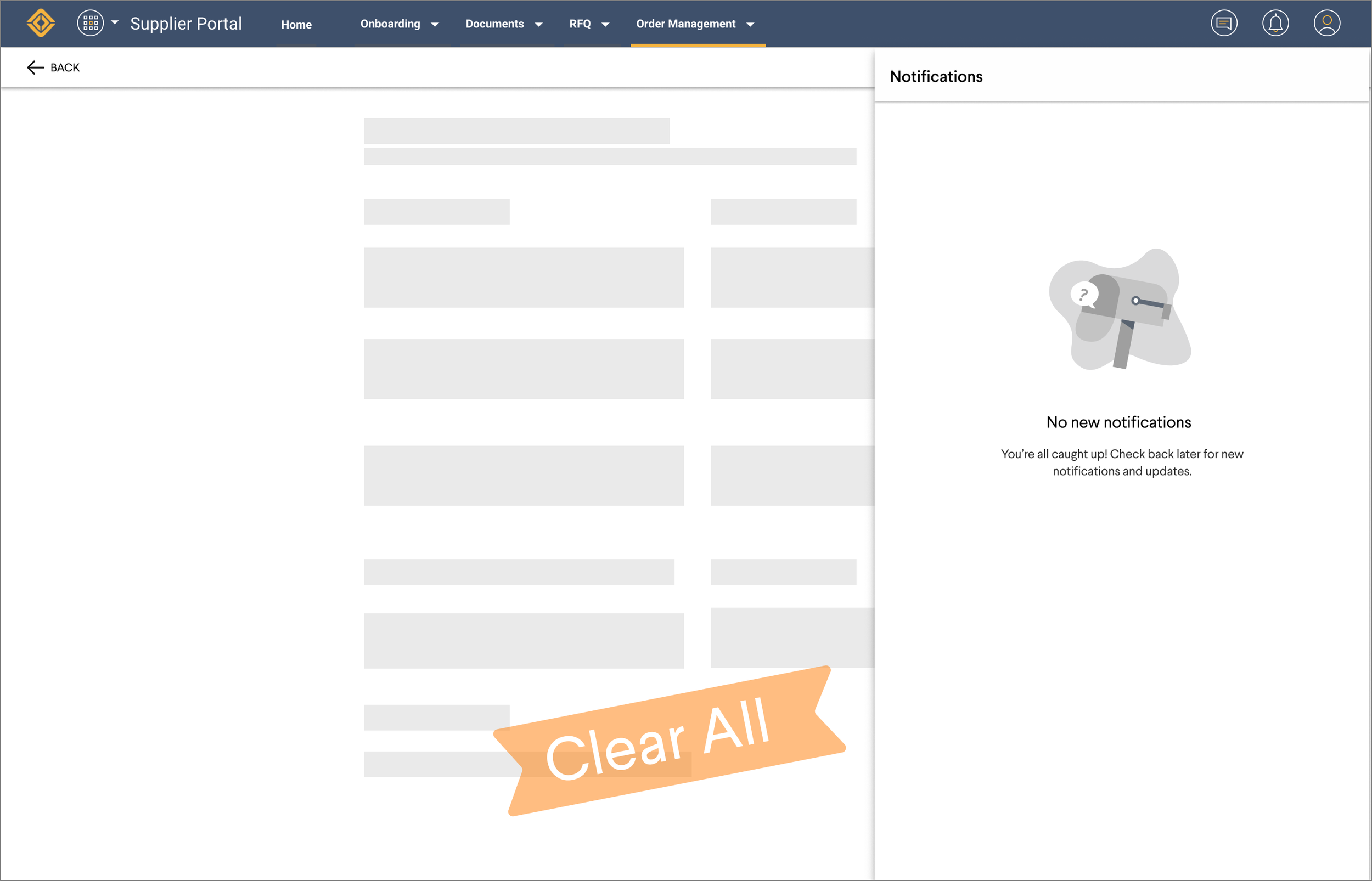Open the user profile avatar icon
The height and width of the screenshot is (881, 1372).
click(x=1327, y=24)
